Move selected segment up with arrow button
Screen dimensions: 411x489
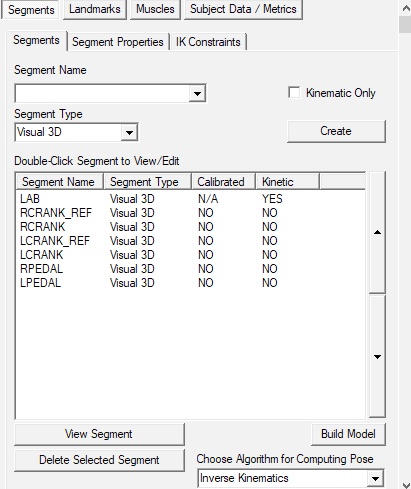click(377, 232)
